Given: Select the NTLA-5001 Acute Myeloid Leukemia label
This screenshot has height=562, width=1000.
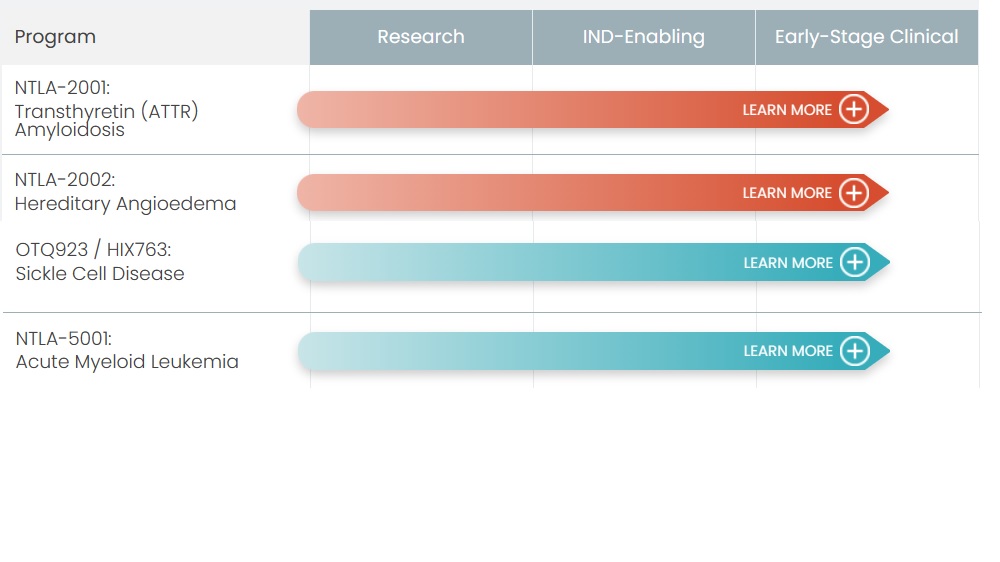Looking at the screenshot, I should 127,351.
